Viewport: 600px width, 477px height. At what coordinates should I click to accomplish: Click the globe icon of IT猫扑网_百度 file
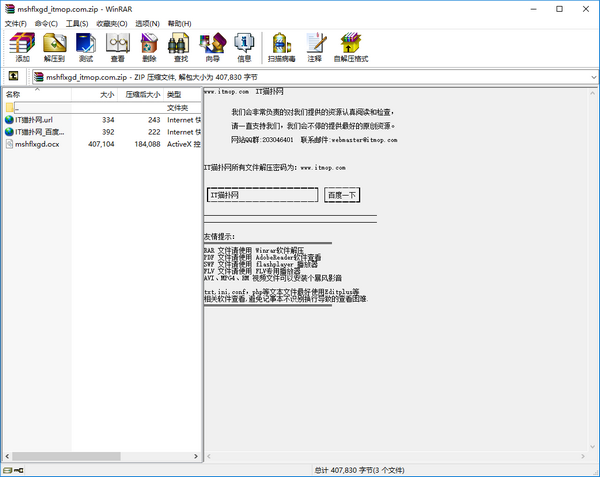click(x=9, y=132)
